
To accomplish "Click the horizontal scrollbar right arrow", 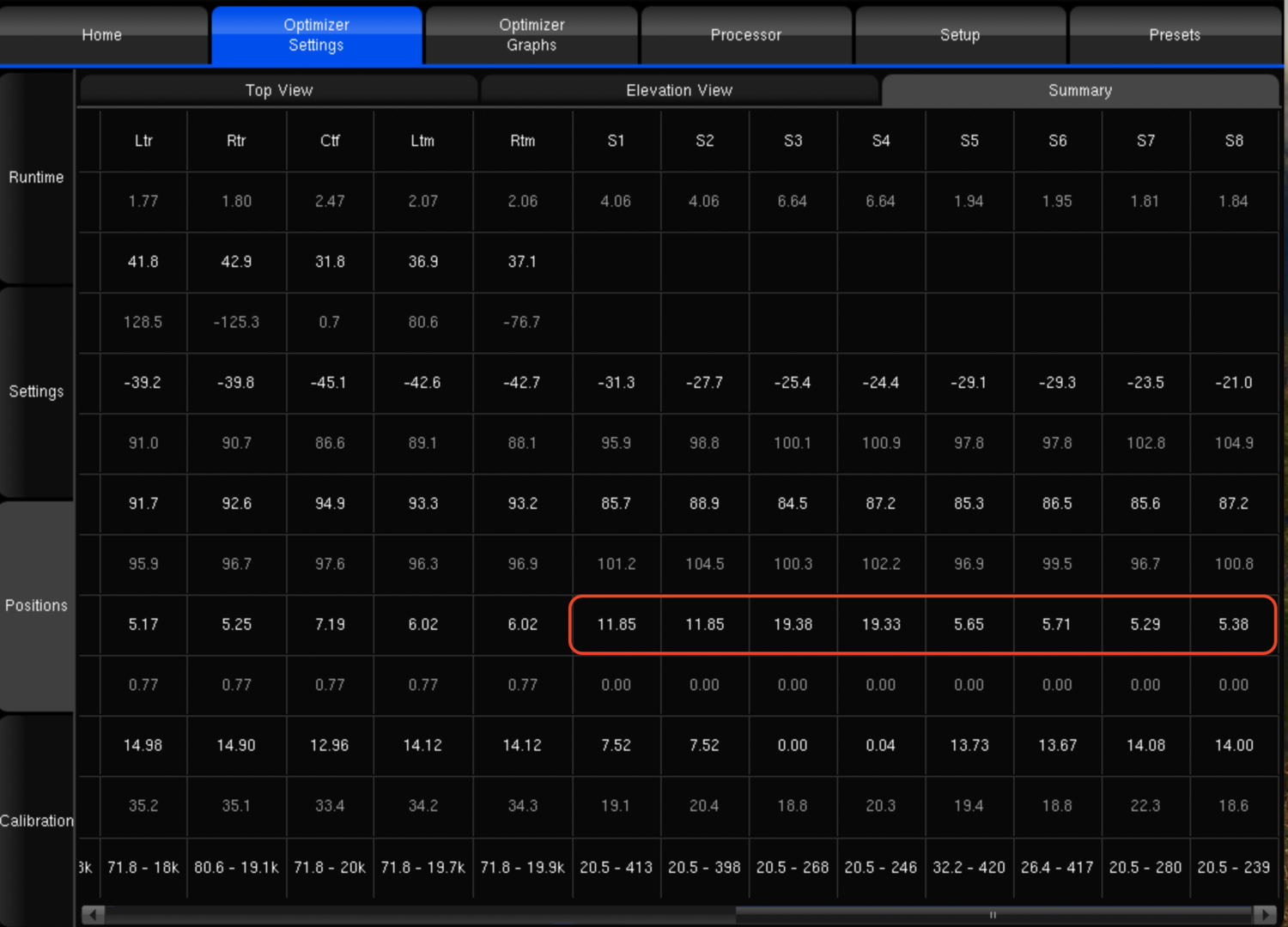I will click(x=1264, y=915).
